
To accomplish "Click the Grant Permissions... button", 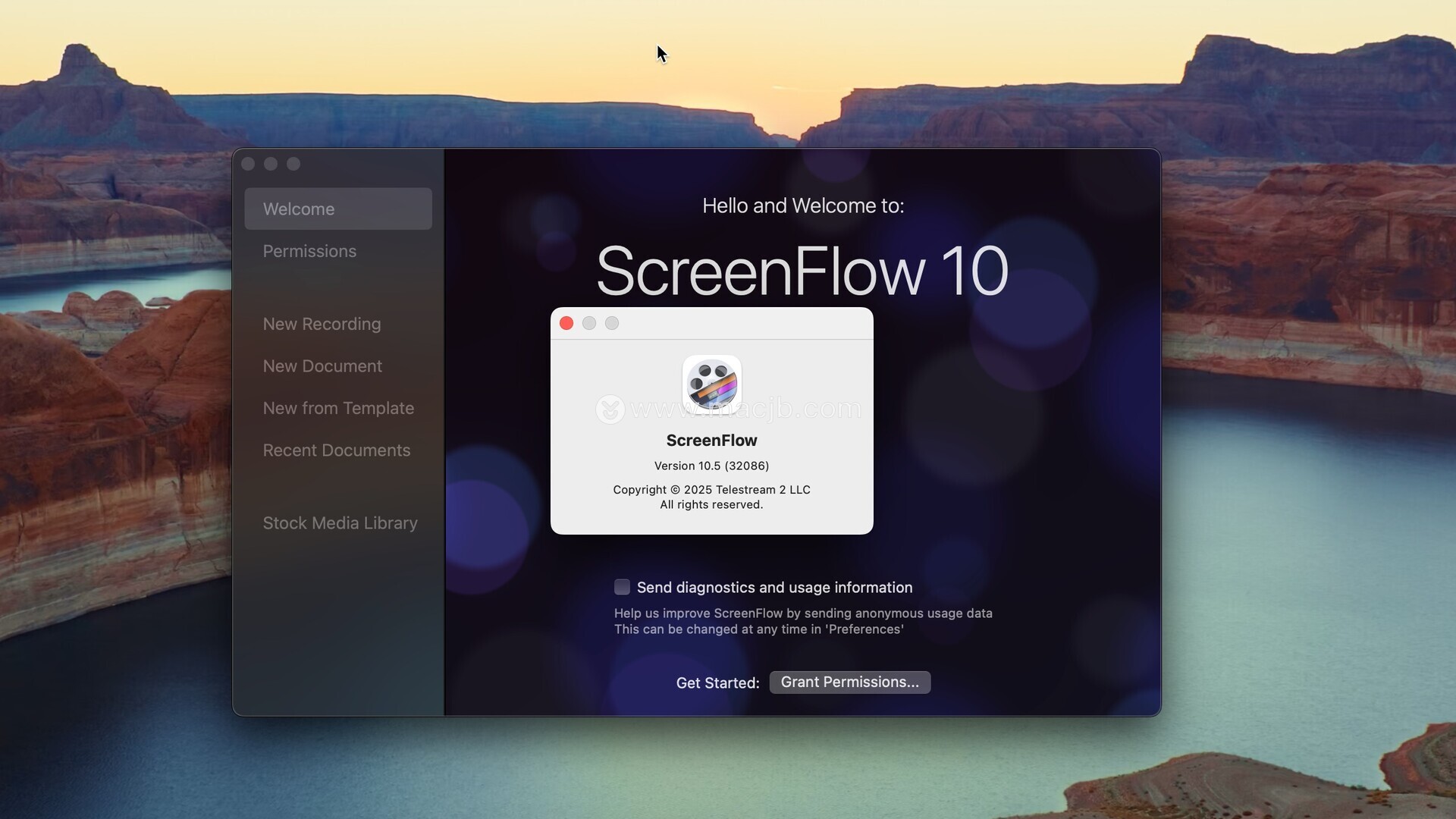I will click(x=849, y=682).
